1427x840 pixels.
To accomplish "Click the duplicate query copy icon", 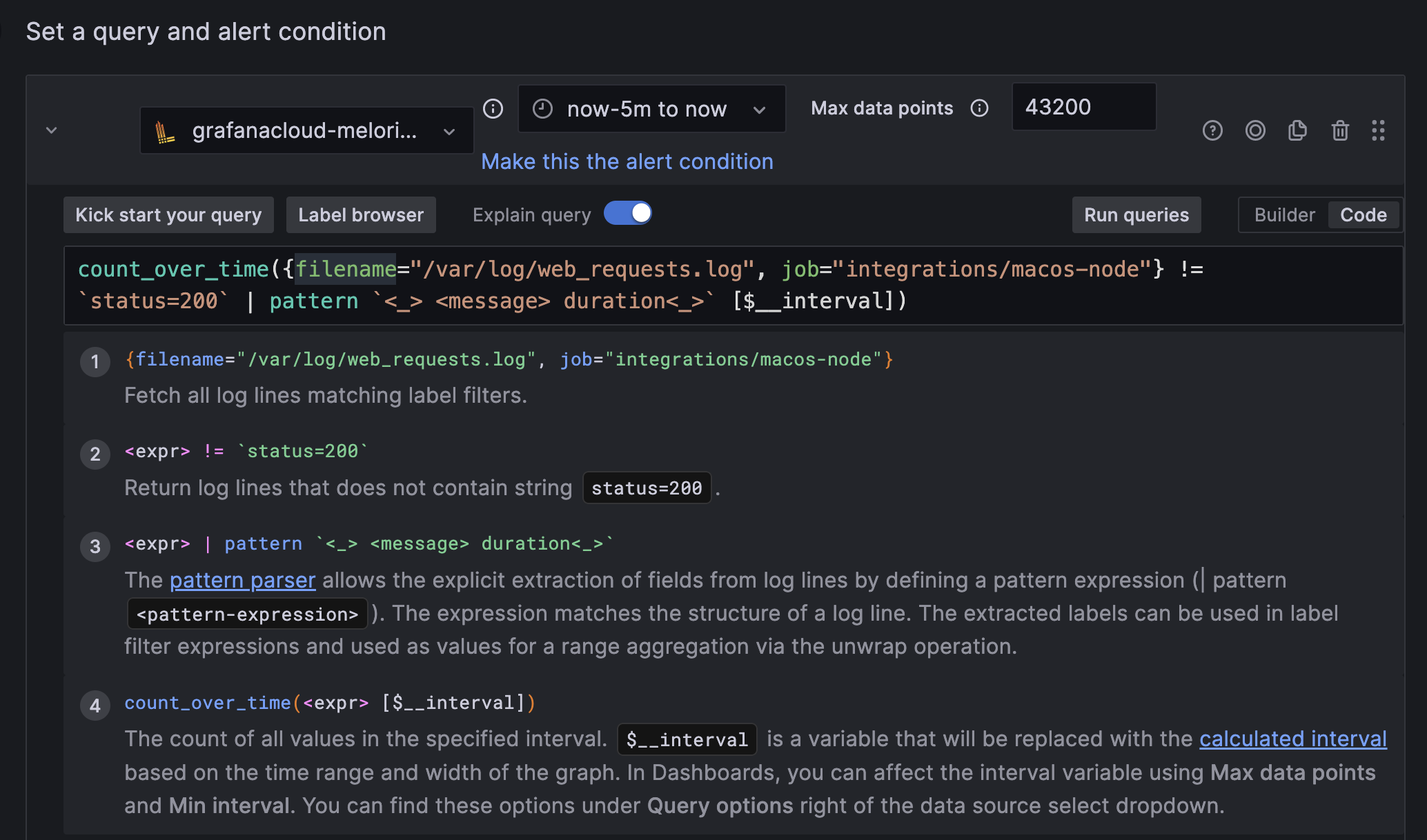I will (1297, 130).
